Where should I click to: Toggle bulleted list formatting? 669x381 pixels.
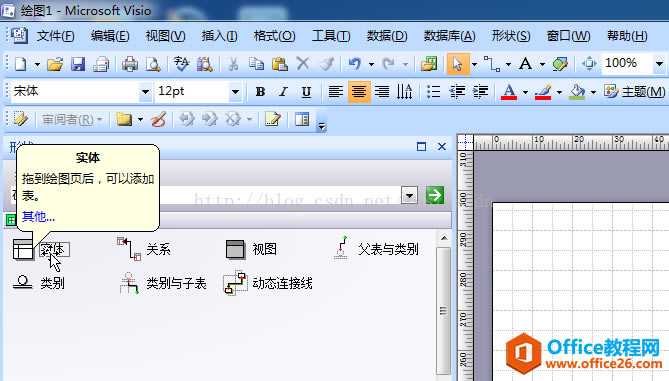pyautogui.click(x=434, y=92)
